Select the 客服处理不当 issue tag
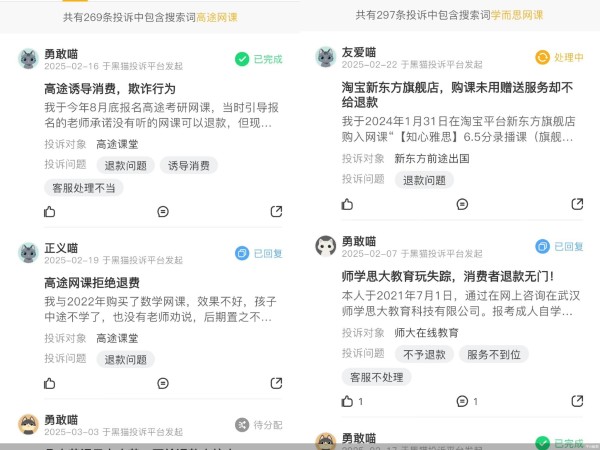Viewport: 600px width, 450px height. point(84,188)
